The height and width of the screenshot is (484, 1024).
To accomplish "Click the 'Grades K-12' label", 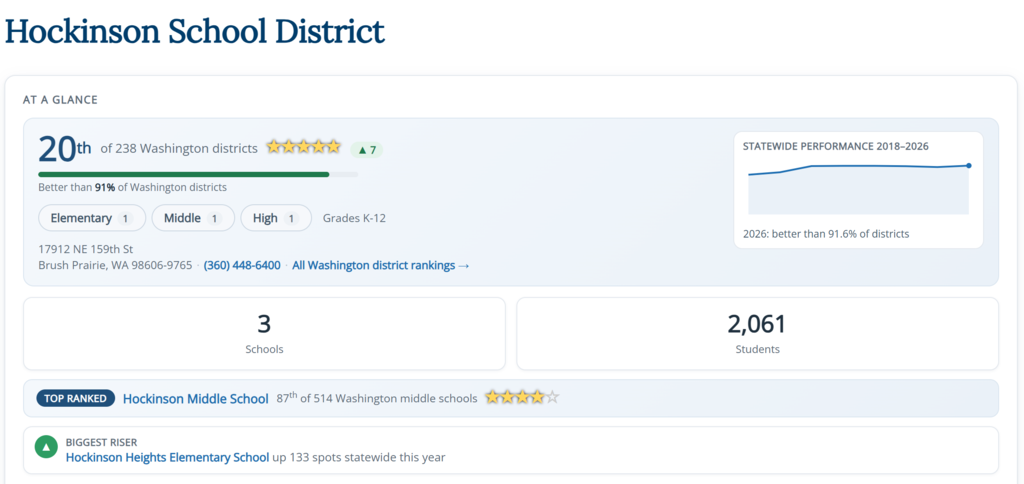I will point(354,218).
